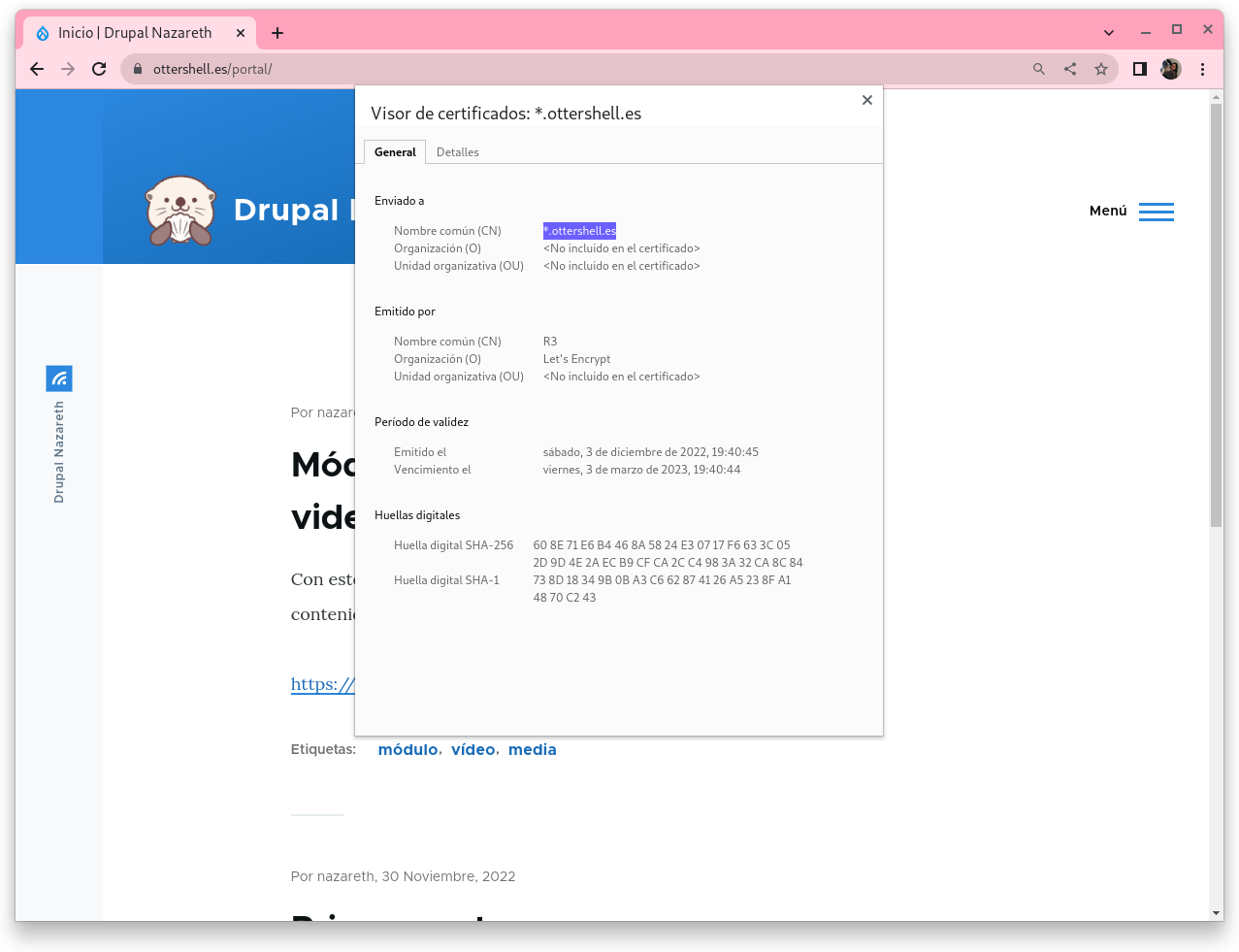Open the Menú hamburger navigation

(x=1156, y=212)
